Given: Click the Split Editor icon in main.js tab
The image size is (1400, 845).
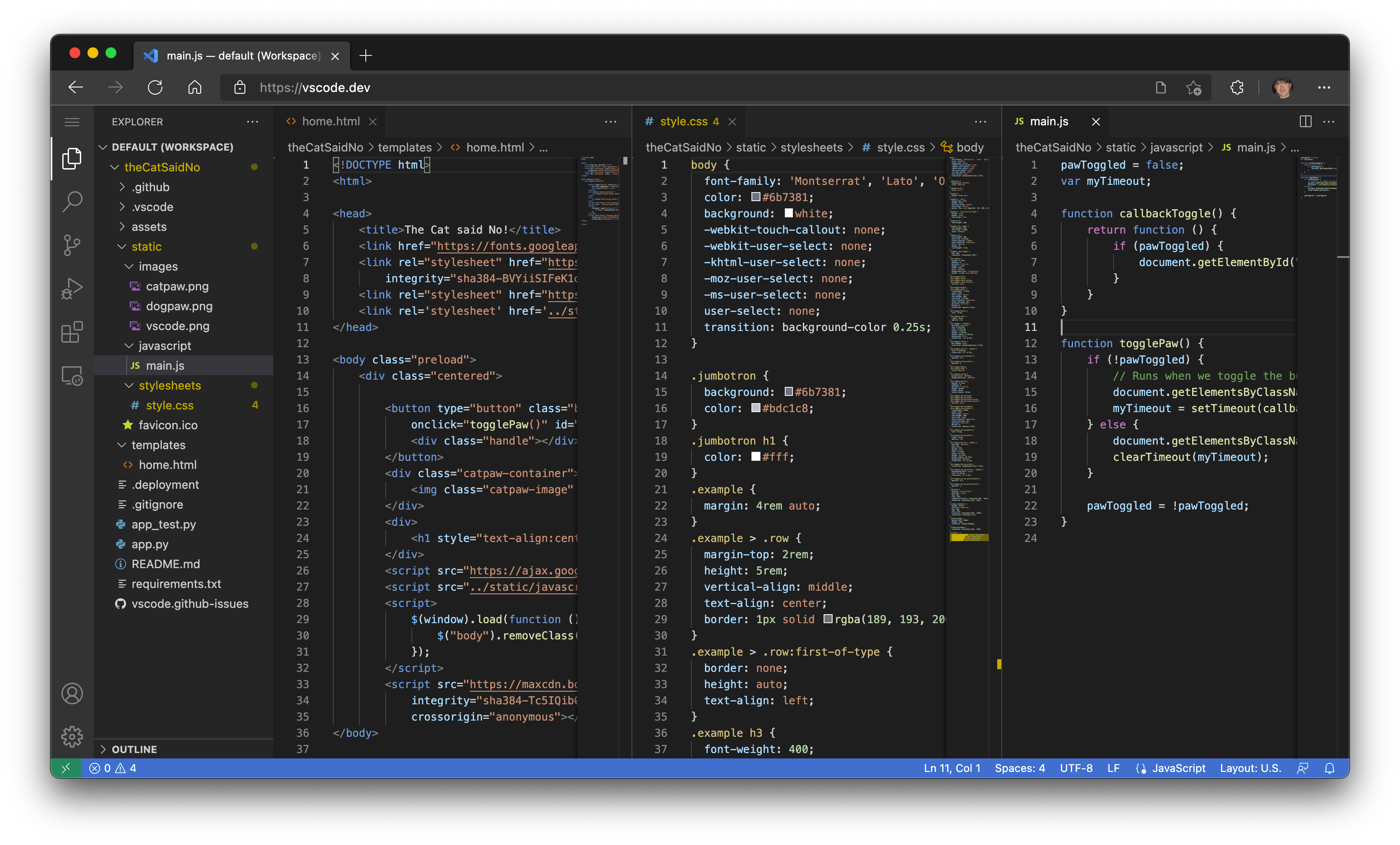Looking at the screenshot, I should coord(1306,120).
